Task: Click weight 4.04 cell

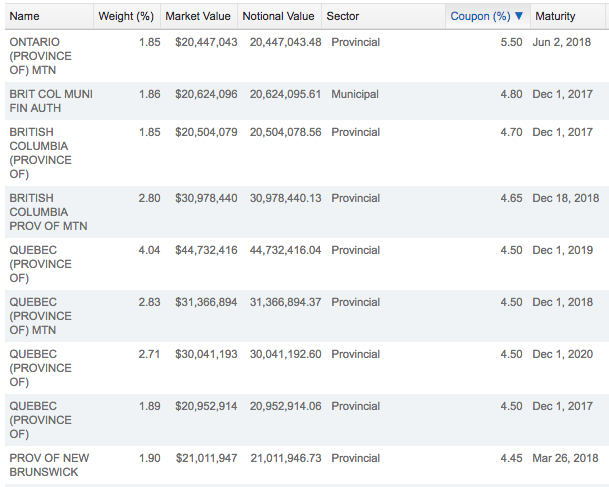Action: pos(150,250)
